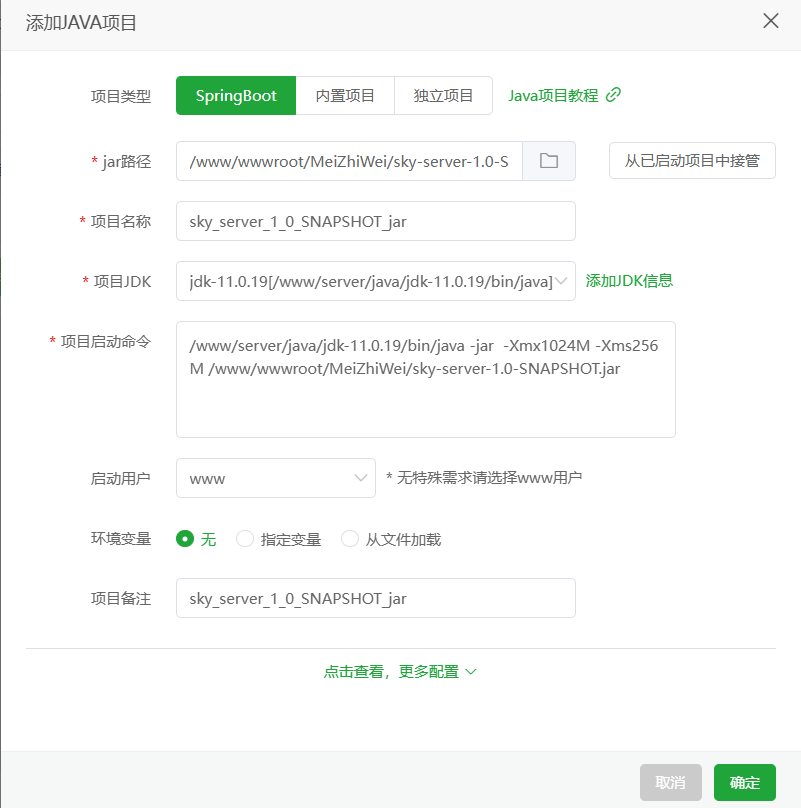Screen dimensions: 801x808
Task: Open the 启动用户 www dropdown
Action: (x=276, y=478)
